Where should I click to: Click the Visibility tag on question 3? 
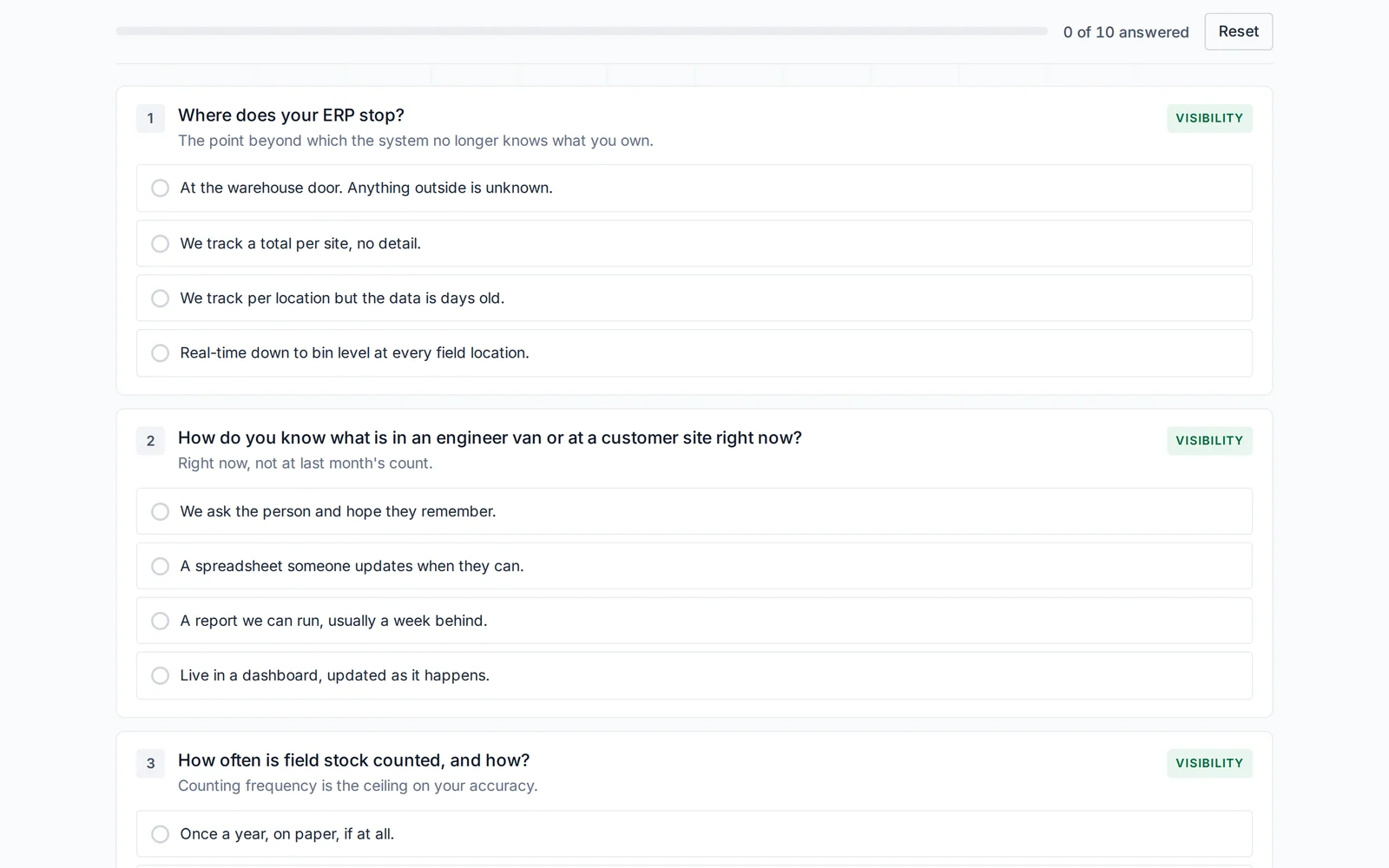tap(1209, 763)
